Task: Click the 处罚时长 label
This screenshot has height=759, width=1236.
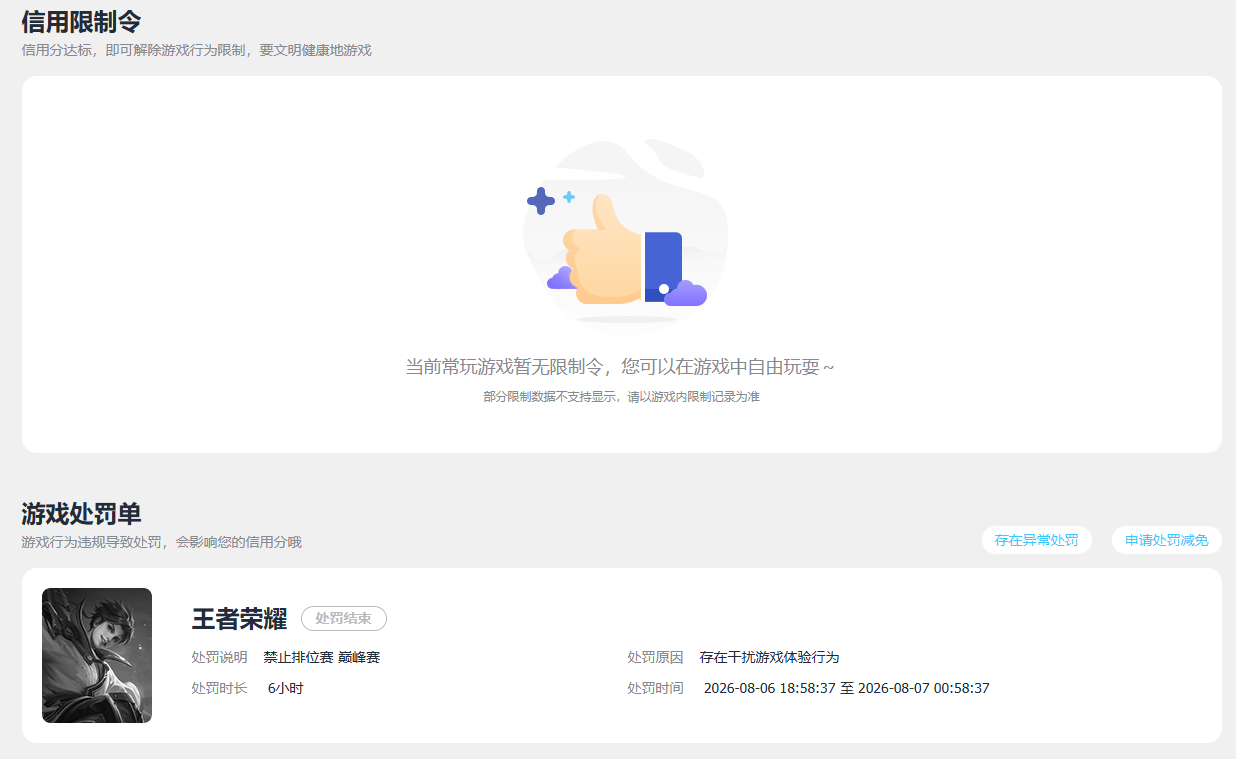Action: [x=219, y=688]
